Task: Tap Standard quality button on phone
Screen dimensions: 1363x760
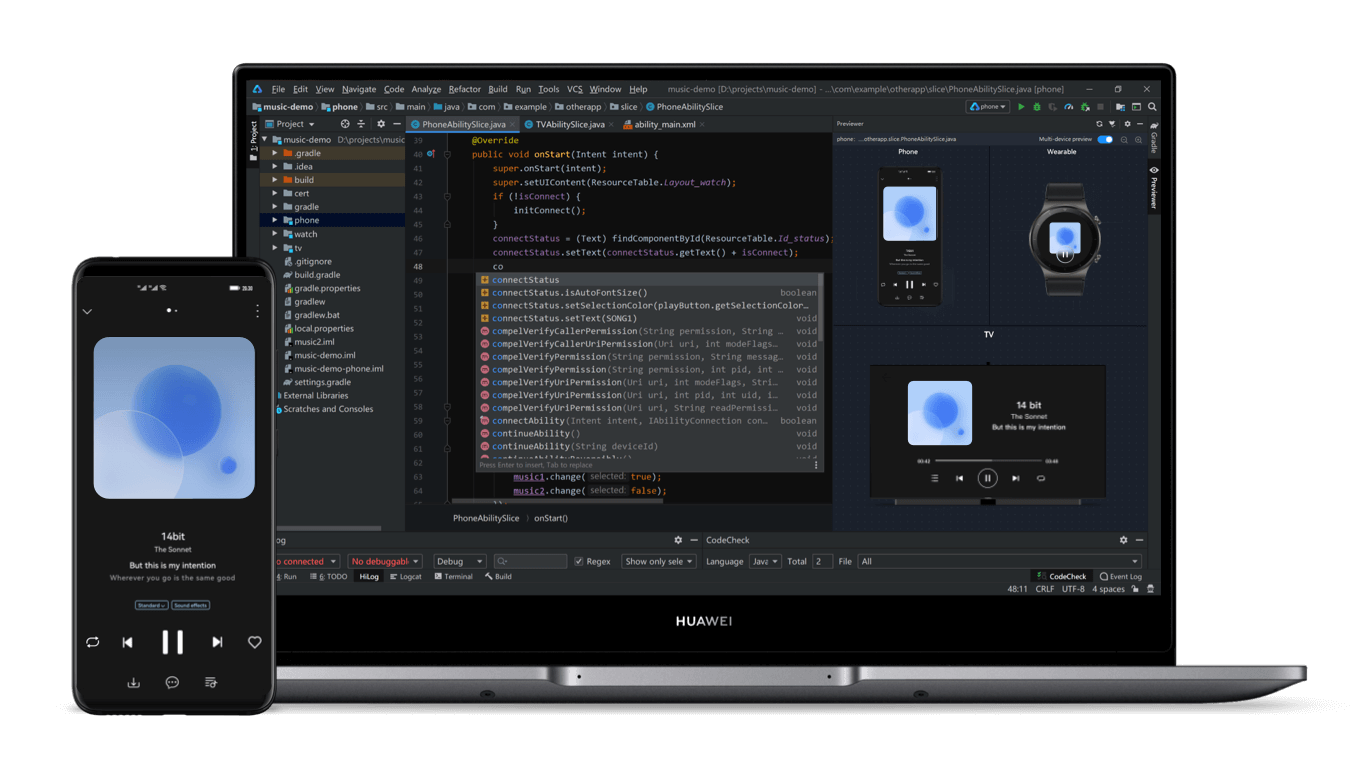Action: (x=151, y=605)
